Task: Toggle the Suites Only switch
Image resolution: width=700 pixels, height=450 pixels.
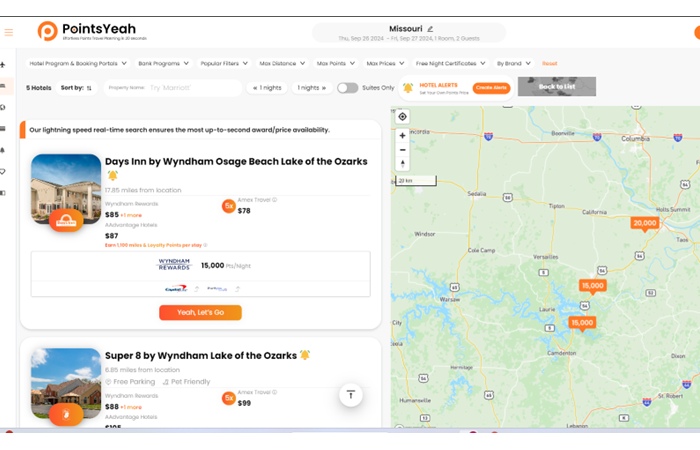Action: pyautogui.click(x=347, y=88)
